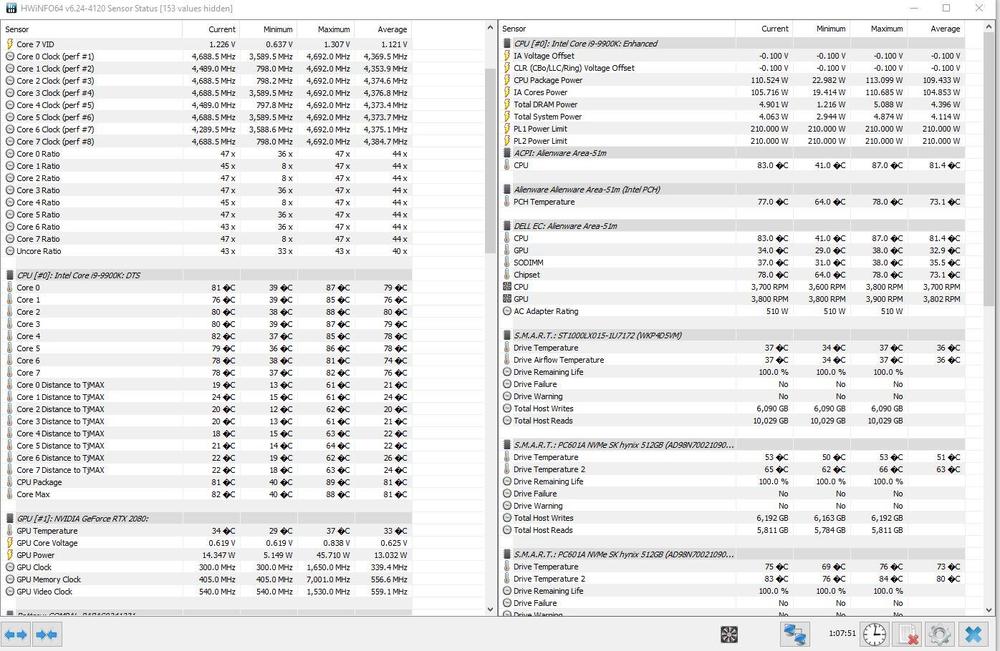Reset min/max values with the clock icon
The height and width of the screenshot is (651, 1000).
coord(874,634)
